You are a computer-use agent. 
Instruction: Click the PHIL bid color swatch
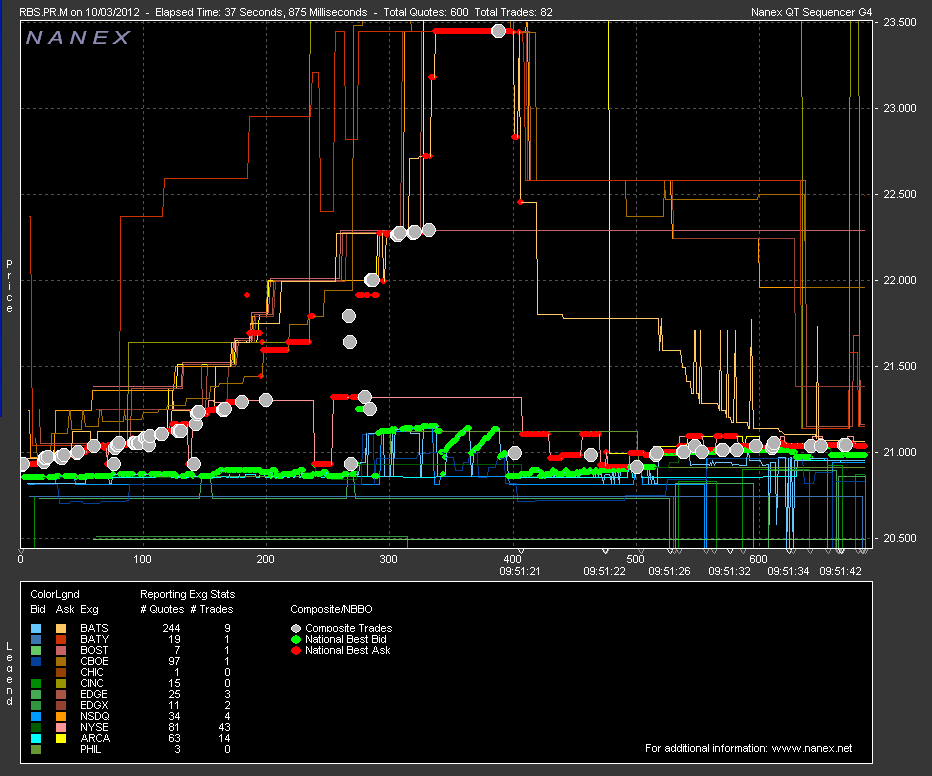(x=36, y=749)
